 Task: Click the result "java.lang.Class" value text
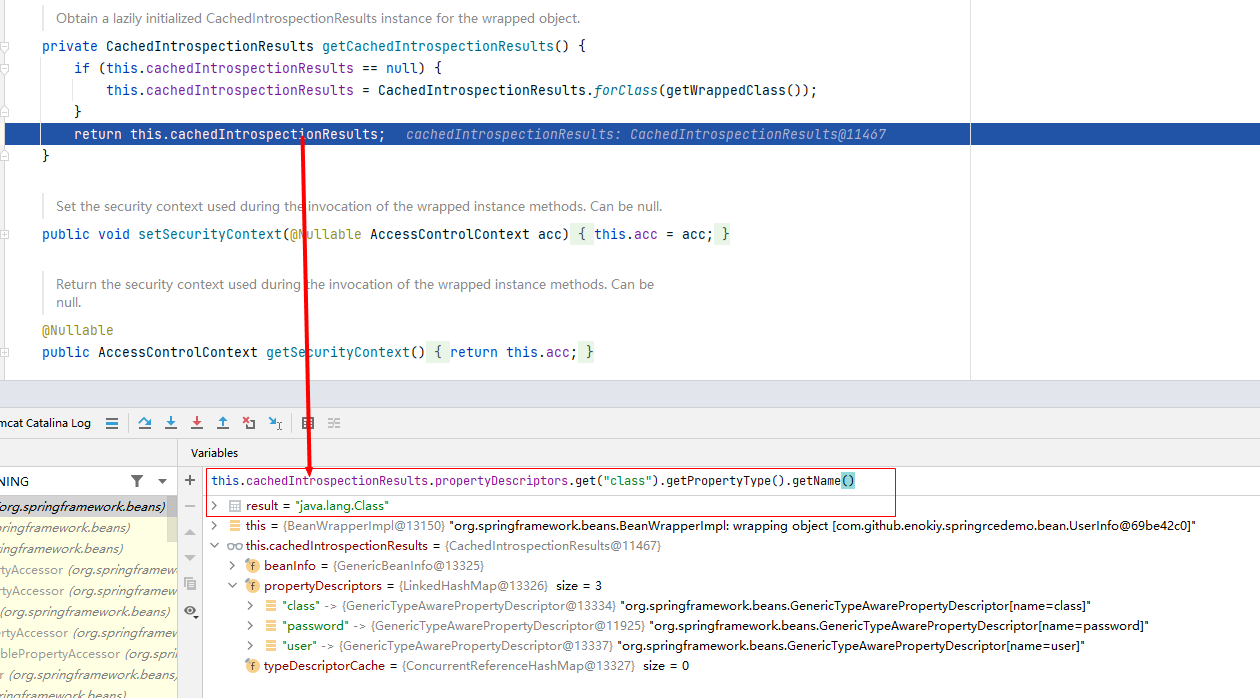(x=342, y=506)
